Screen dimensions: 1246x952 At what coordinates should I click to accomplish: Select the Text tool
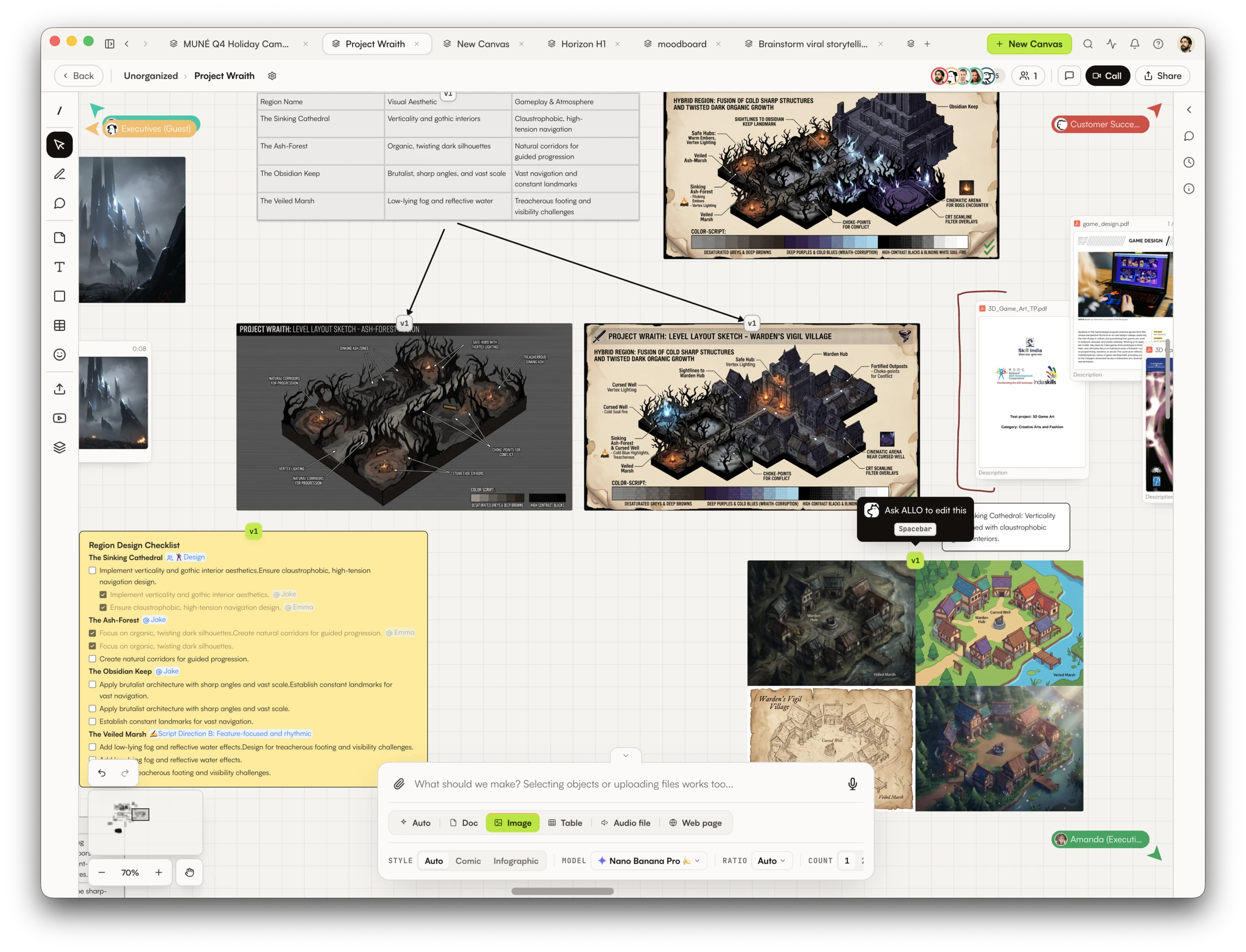click(x=59, y=267)
